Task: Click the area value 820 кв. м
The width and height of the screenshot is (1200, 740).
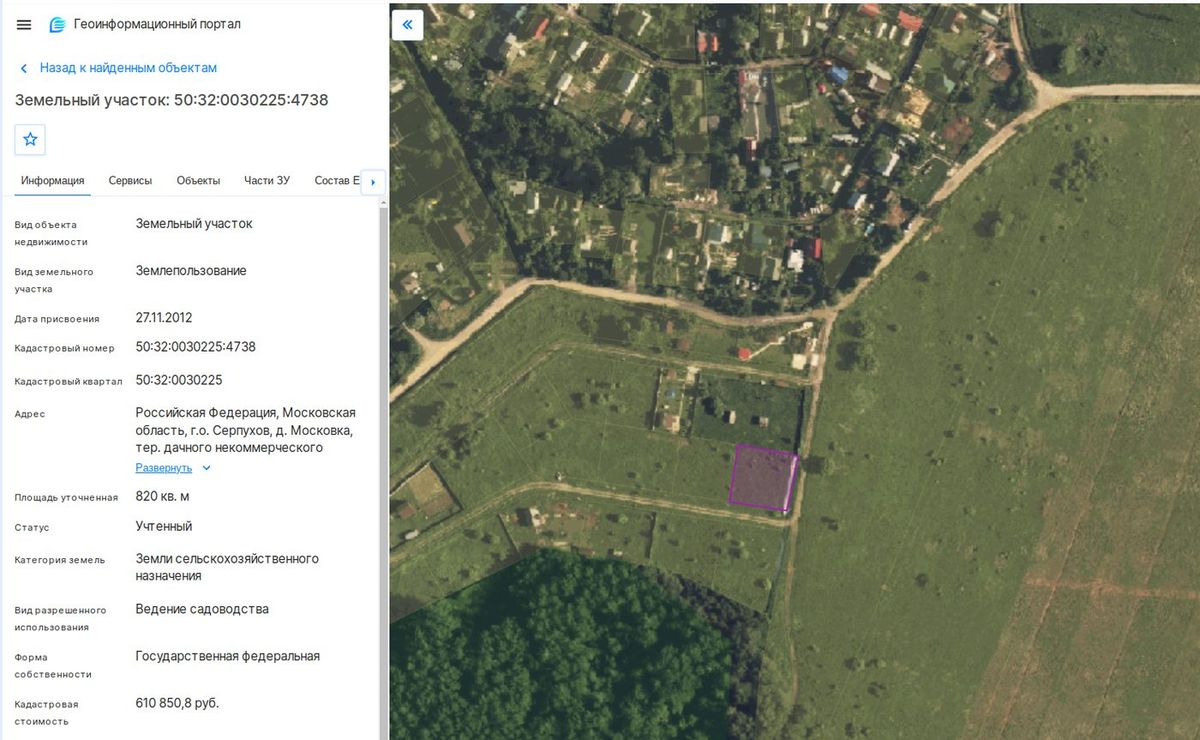Action: point(162,496)
